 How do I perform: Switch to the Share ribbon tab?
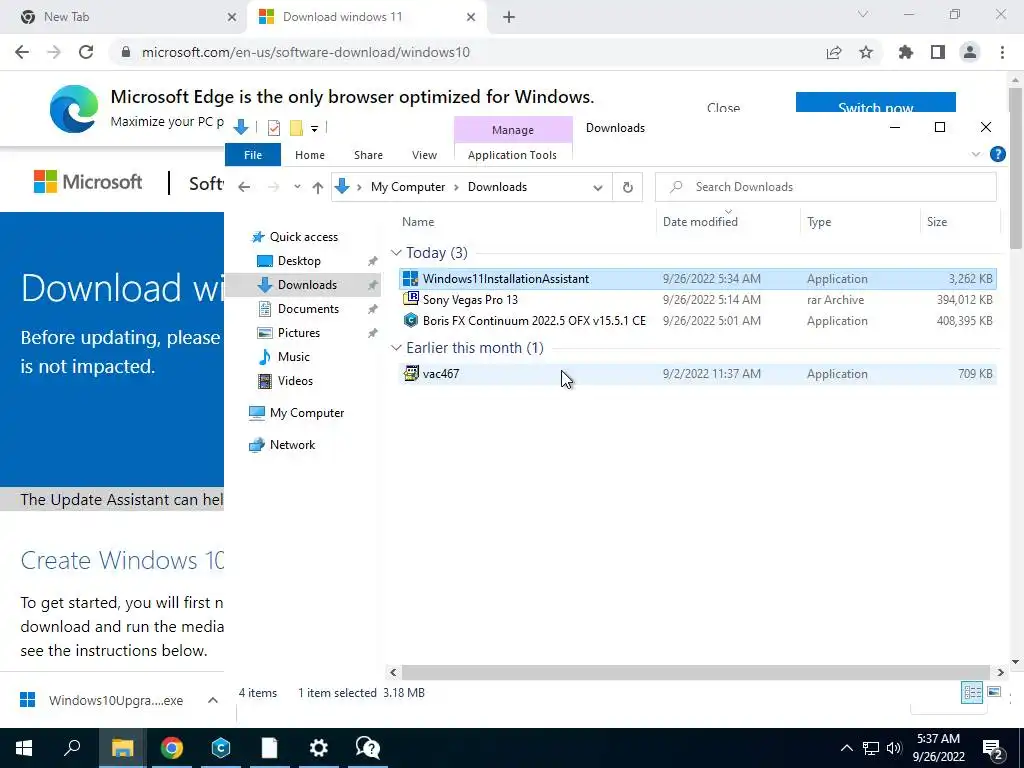[368, 155]
